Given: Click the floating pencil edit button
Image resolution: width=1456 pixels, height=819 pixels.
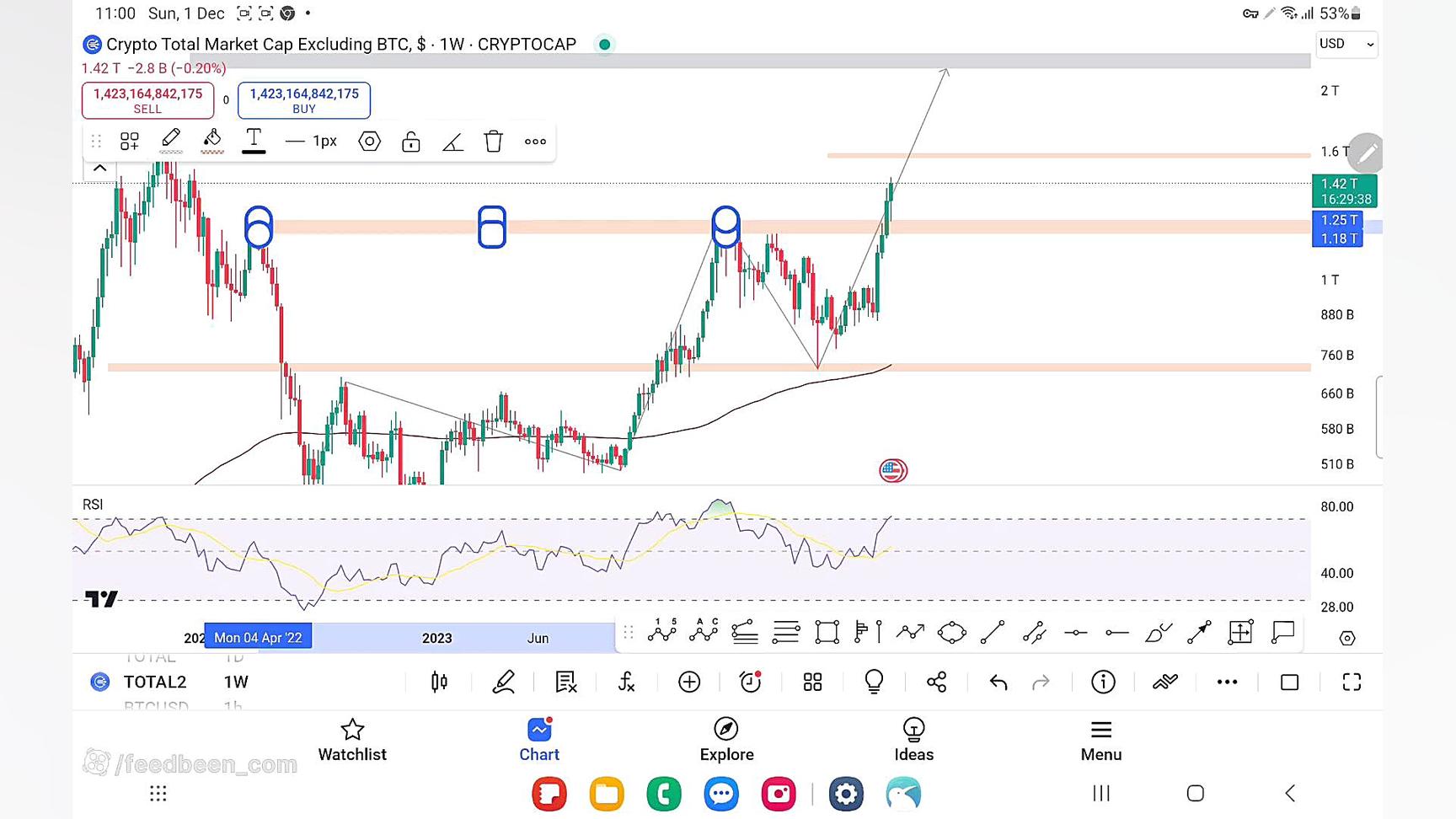Looking at the screenshot, I should pos(1366,153).
